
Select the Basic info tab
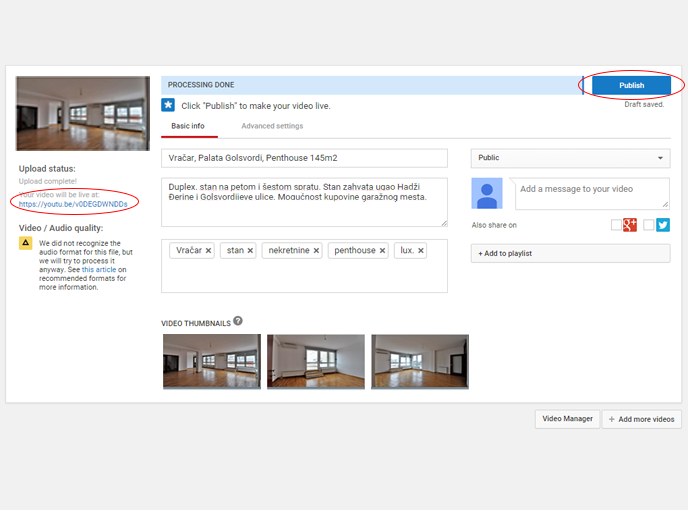[x=188, y=126]
